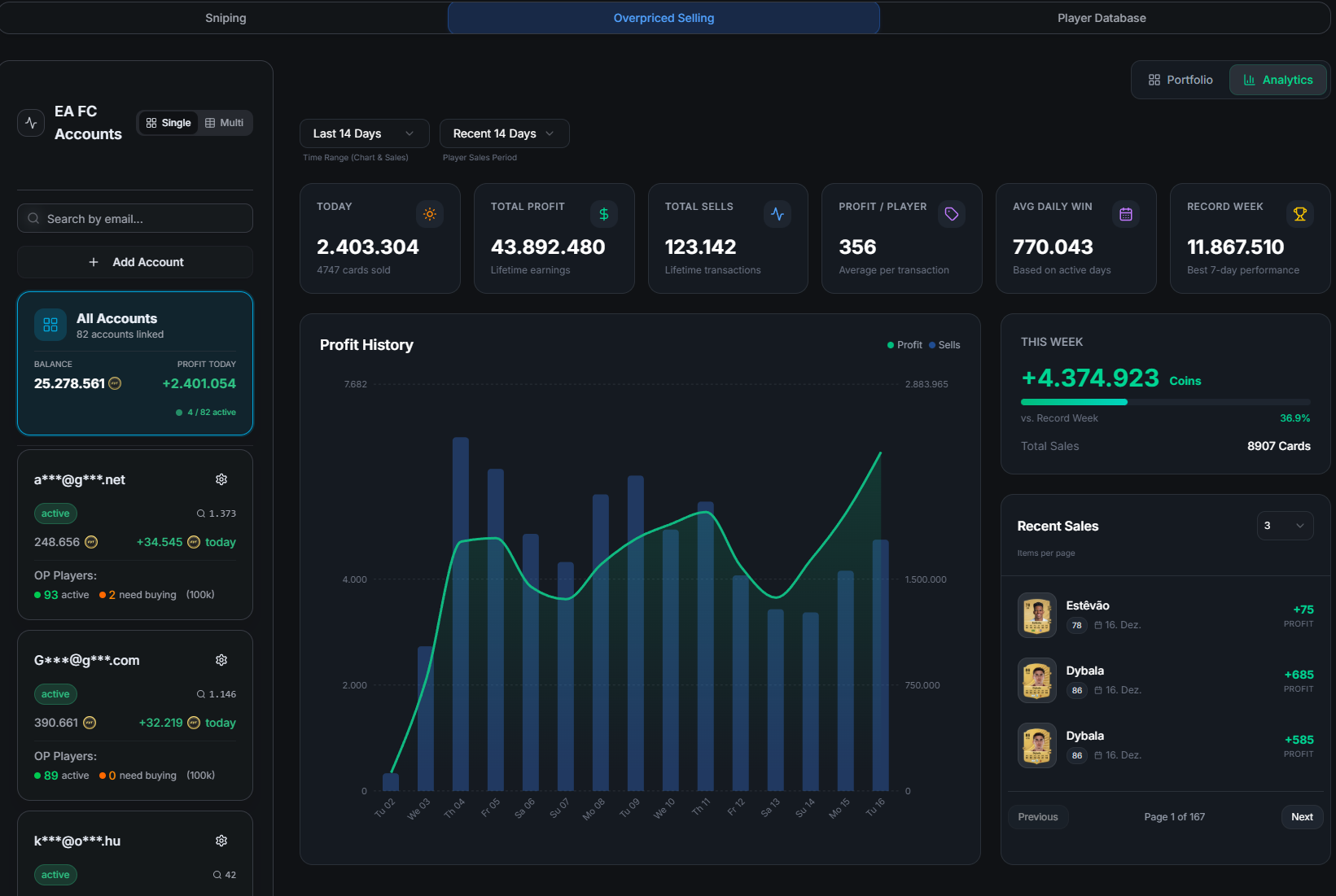Click the Add Account button
The image size is (1336, 896).
(135, 262)
